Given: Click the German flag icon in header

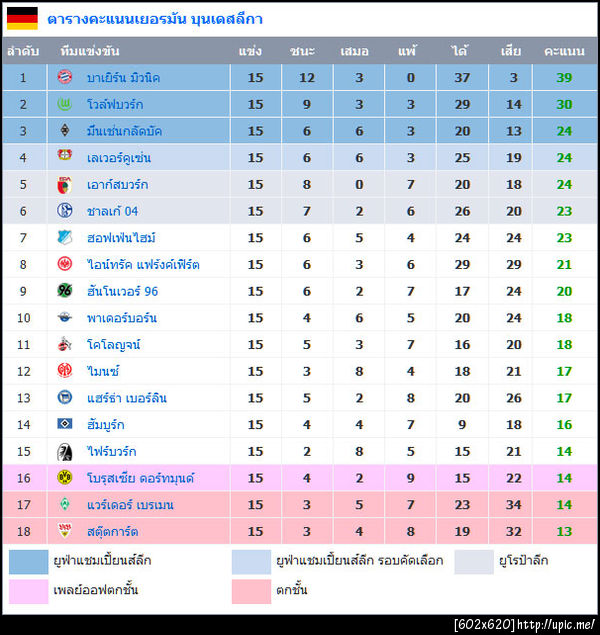Looking at the screenshot, I should [23, 18].
